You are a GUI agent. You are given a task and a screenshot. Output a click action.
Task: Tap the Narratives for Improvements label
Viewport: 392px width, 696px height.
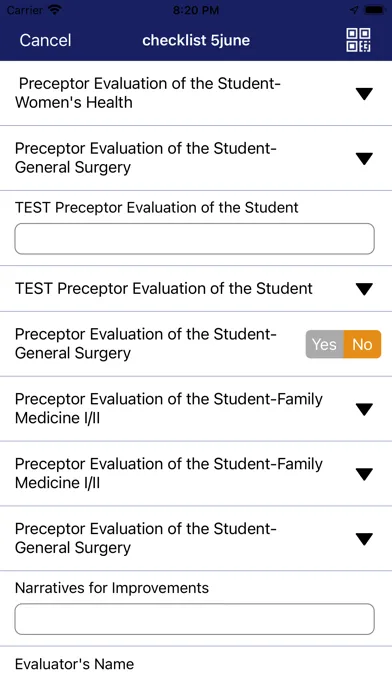tap(112, 588)
